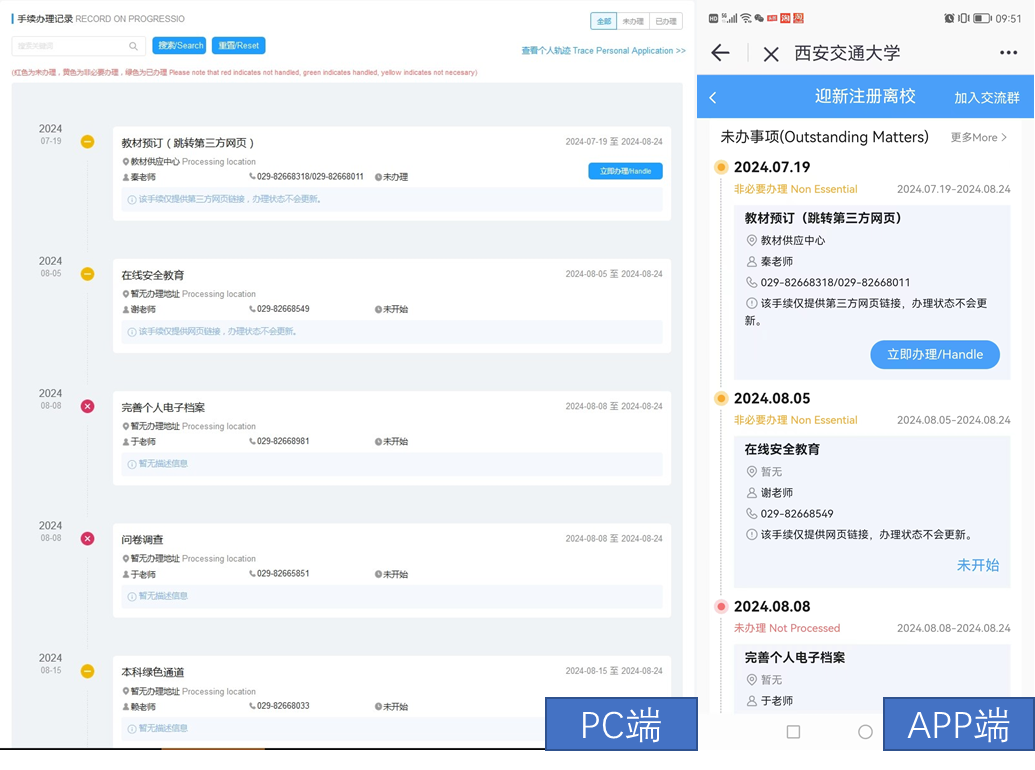Click phone number 029-82665851
Screen dimensions: 1035x770
(x=283, y=573)
